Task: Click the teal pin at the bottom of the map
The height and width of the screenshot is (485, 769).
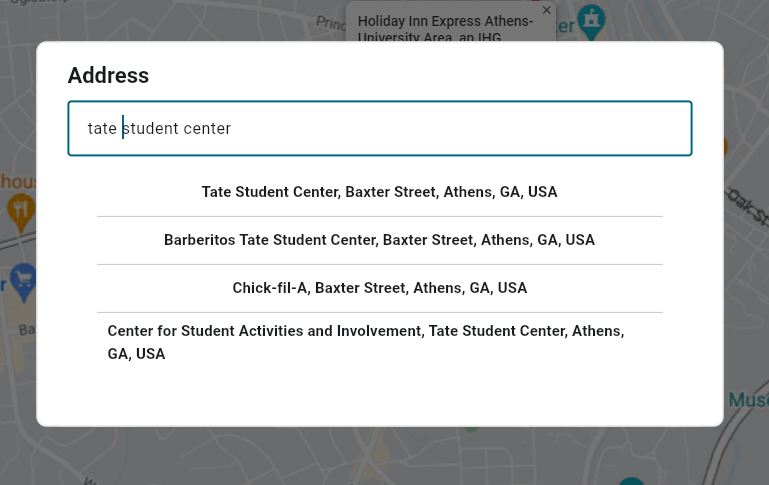Action: pyautogui.click(x=632, y=481)
